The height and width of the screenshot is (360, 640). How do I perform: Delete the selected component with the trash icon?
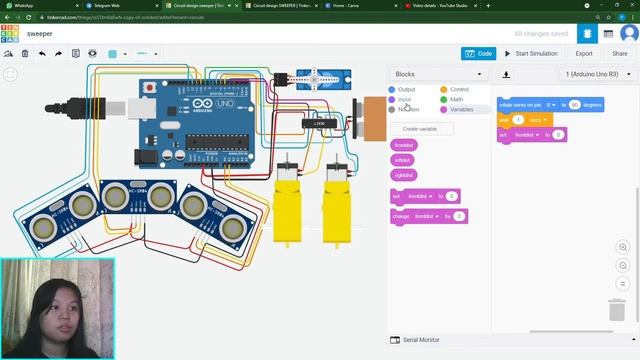point(25,53)
